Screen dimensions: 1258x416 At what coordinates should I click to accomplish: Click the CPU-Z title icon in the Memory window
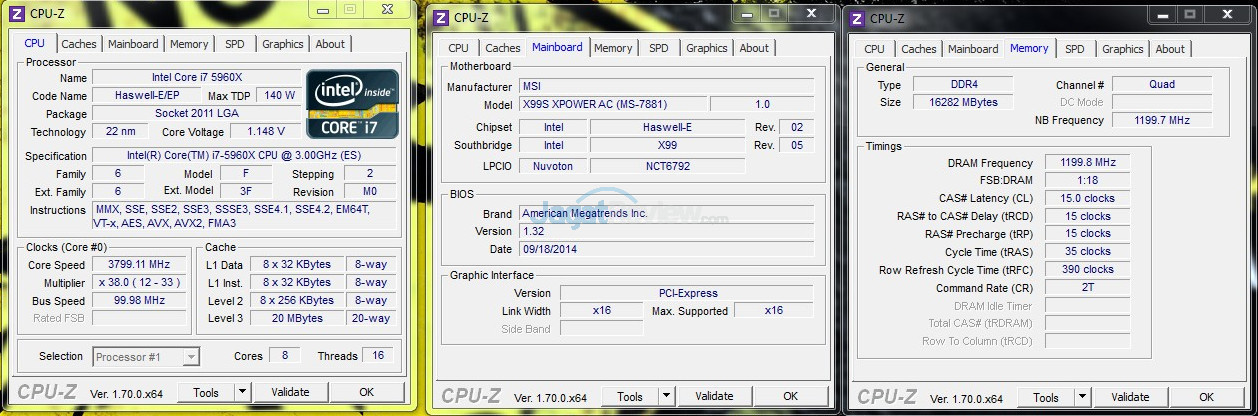857,18
